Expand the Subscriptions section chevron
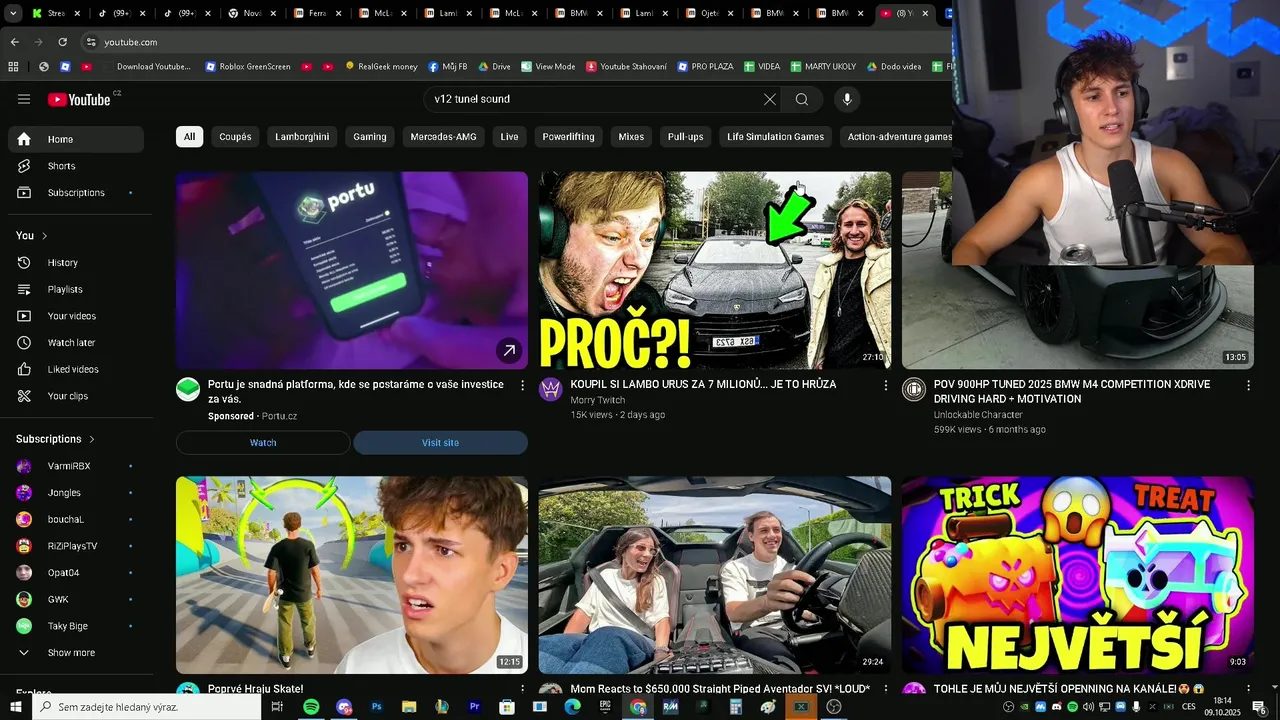 [x=92, y=439]
